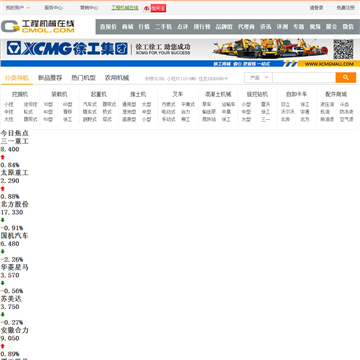Open 营销中心 in the top bar
Screen dimensions: 360x360
tap(89, 8)
